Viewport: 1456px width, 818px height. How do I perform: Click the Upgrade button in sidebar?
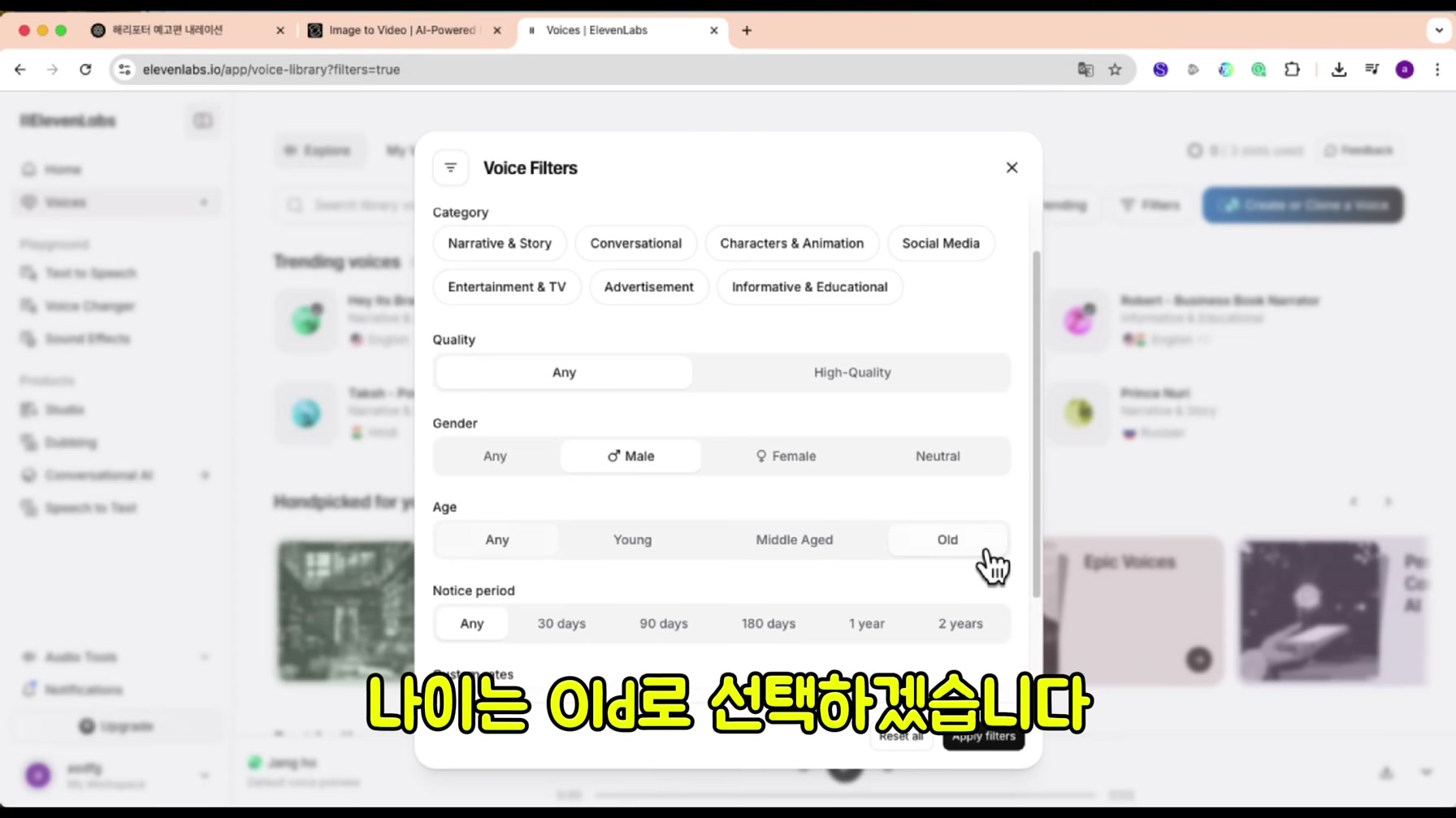[116, 726]
